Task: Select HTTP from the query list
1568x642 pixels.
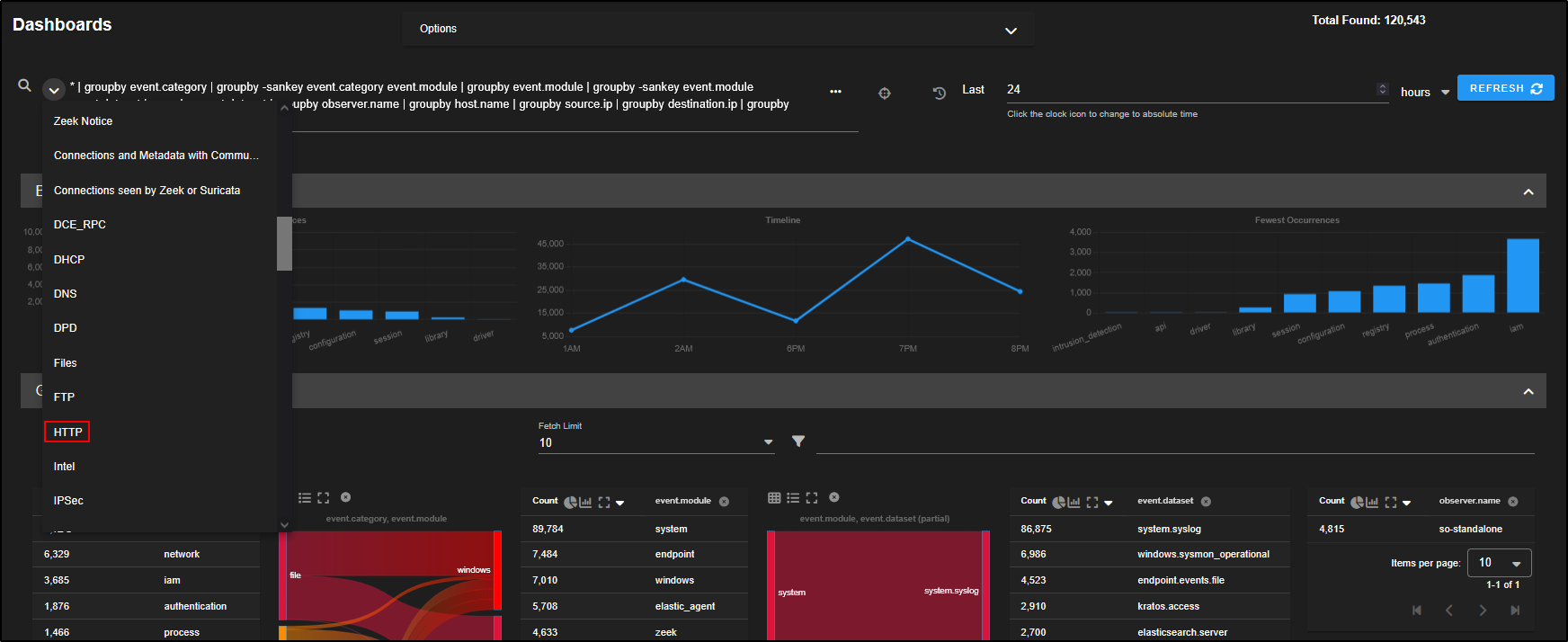Action: coord(67,432)
